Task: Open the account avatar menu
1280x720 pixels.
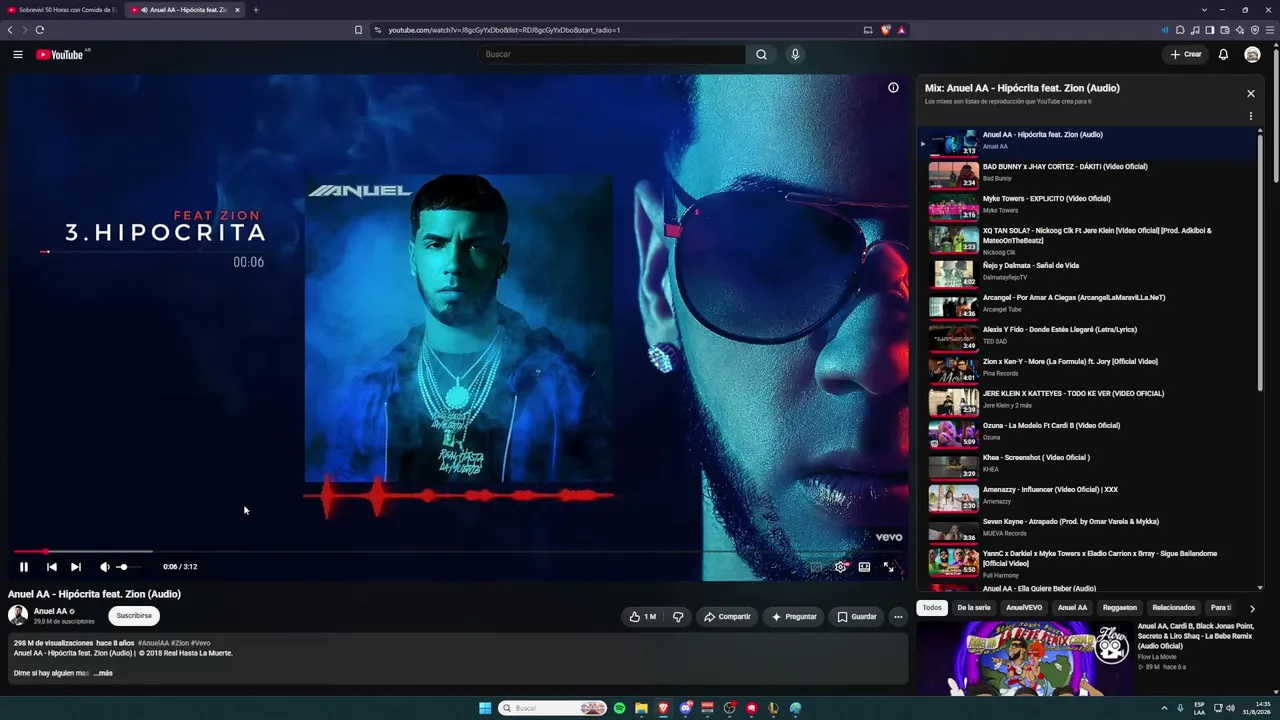Action: pyautogui.click(x=1252, y=54)
